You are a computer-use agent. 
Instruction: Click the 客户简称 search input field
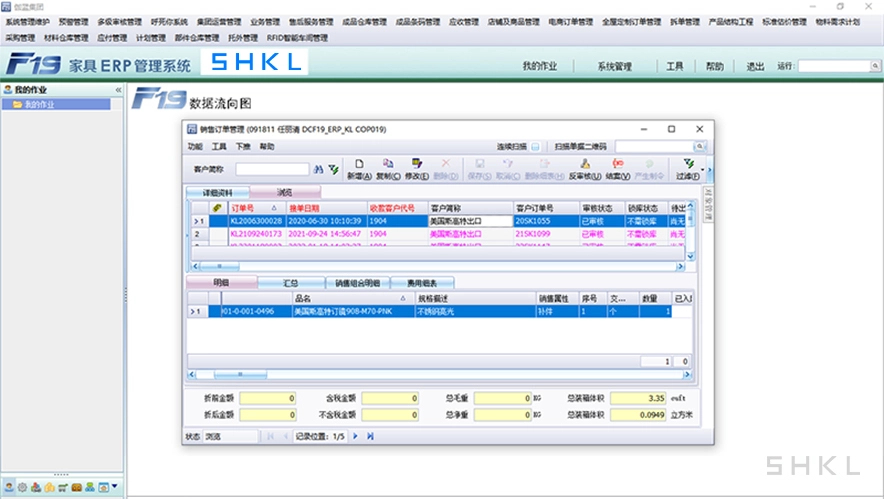(x=272, y=169)
